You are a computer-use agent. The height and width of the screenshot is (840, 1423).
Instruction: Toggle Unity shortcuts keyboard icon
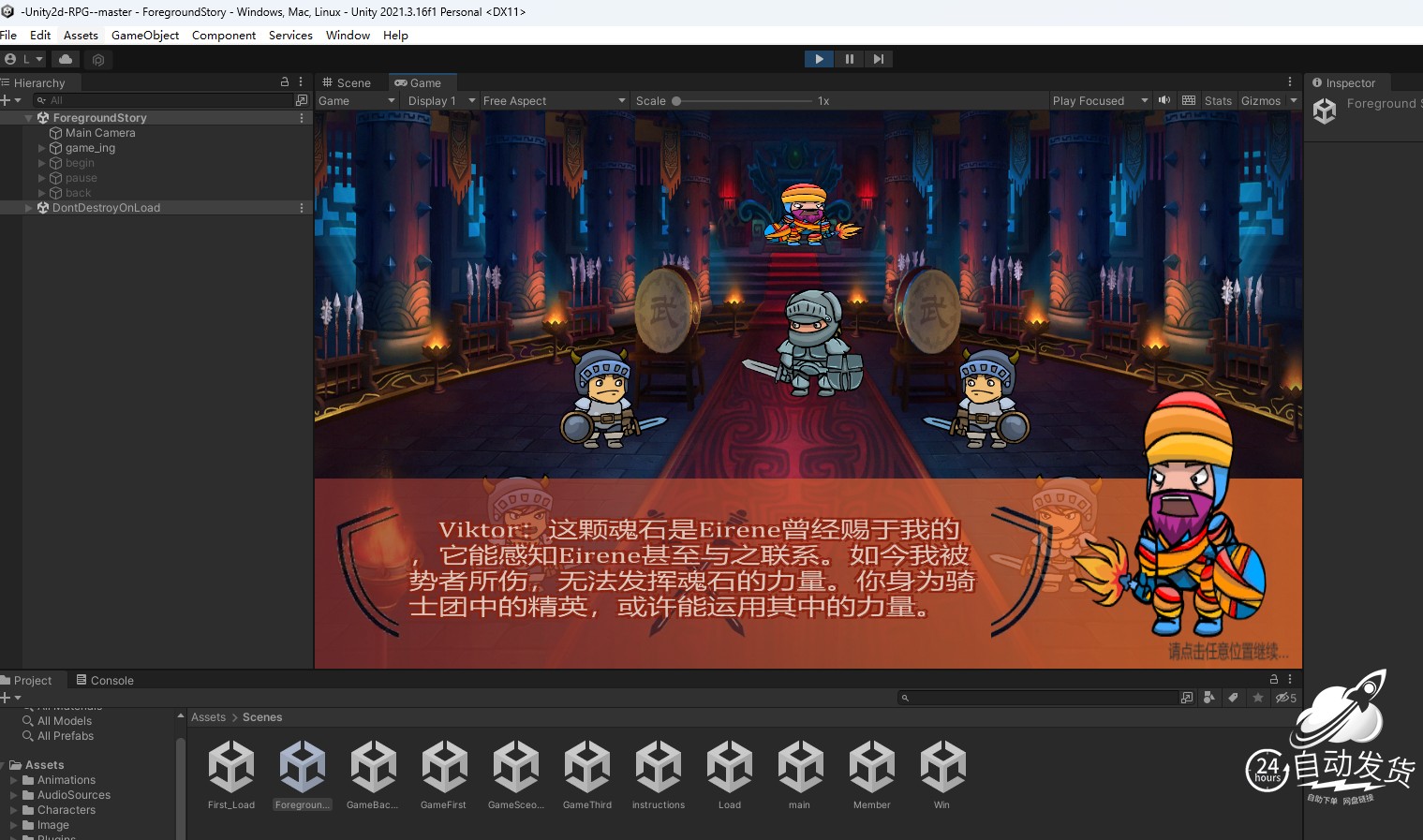[1189, 100]
